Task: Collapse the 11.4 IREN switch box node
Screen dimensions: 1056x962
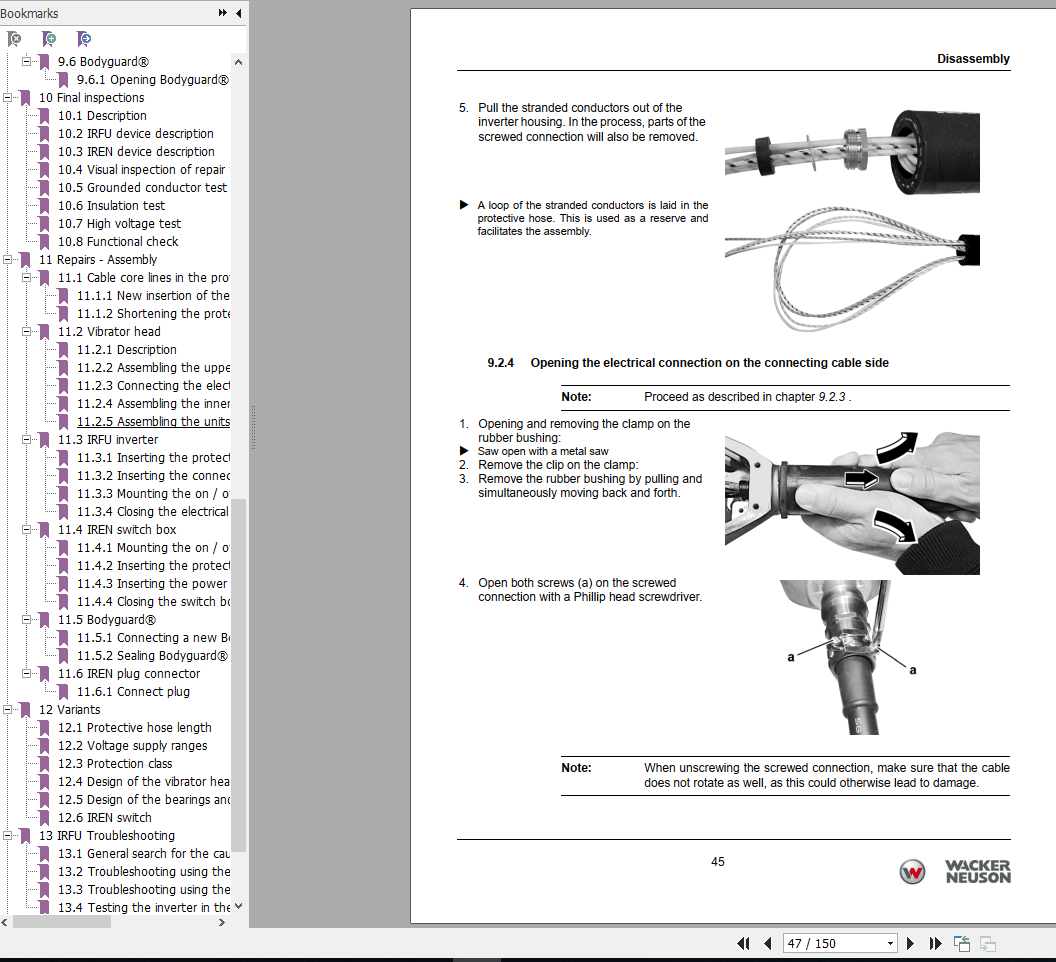Action: (x=26, y=530)
